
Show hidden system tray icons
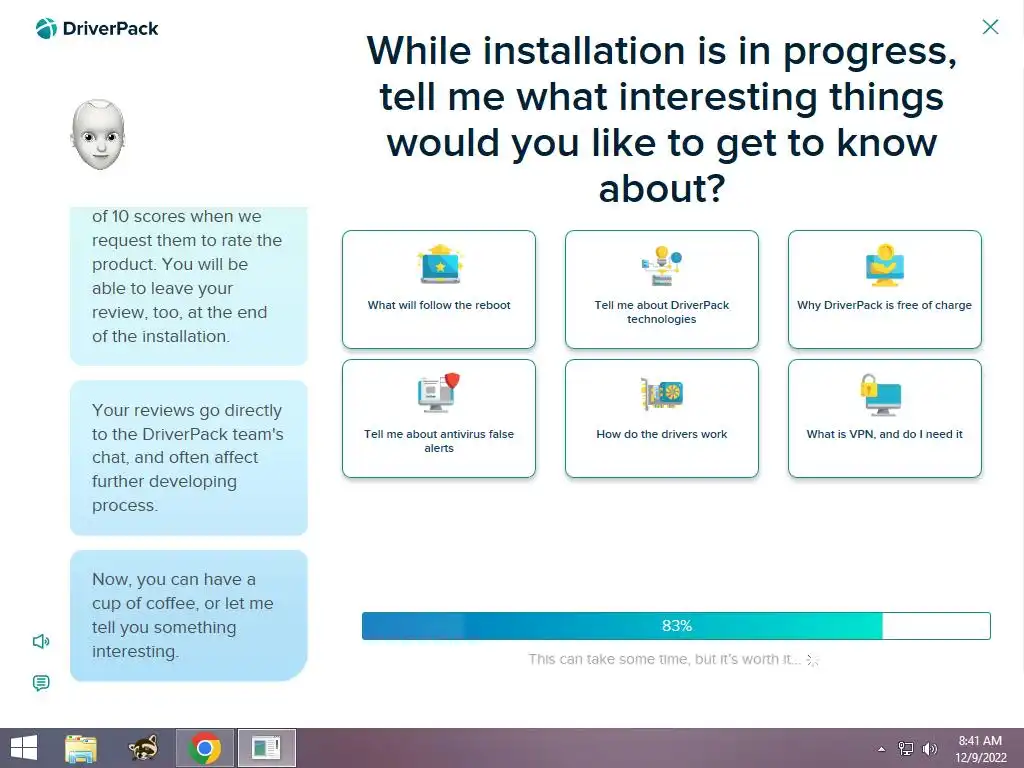[x=882, y=749]
